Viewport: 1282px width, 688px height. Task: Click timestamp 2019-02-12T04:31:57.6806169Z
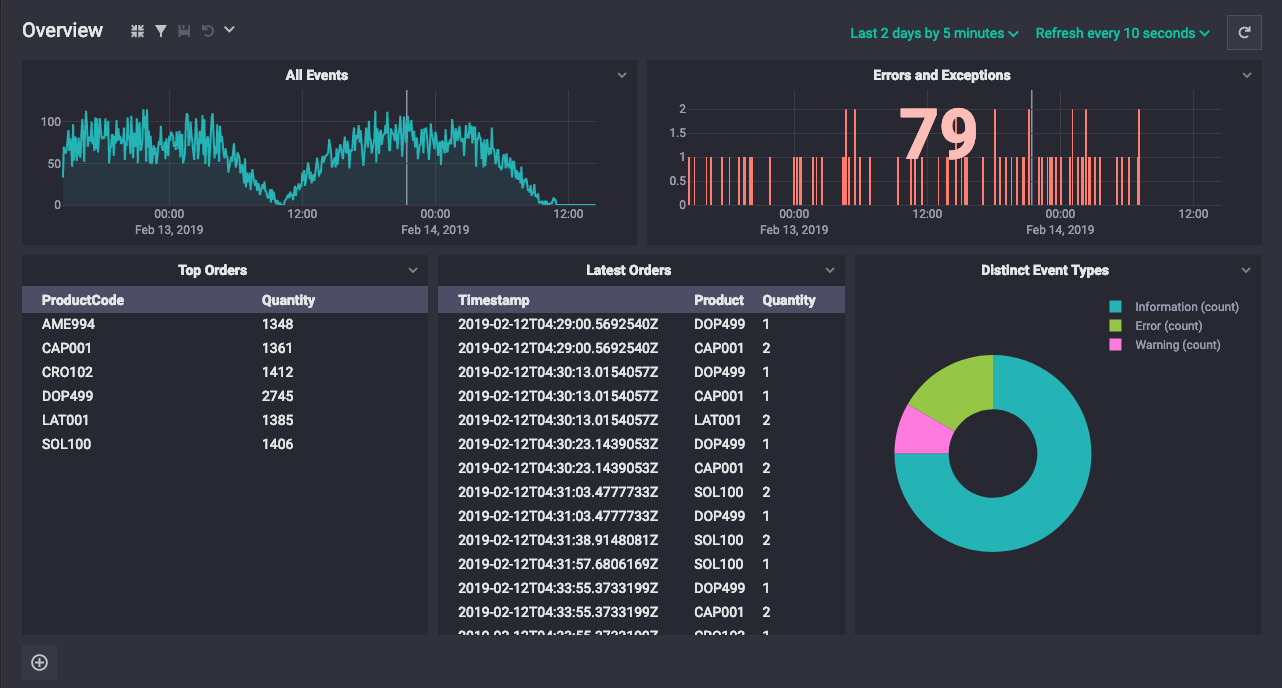tap(558, 564)
